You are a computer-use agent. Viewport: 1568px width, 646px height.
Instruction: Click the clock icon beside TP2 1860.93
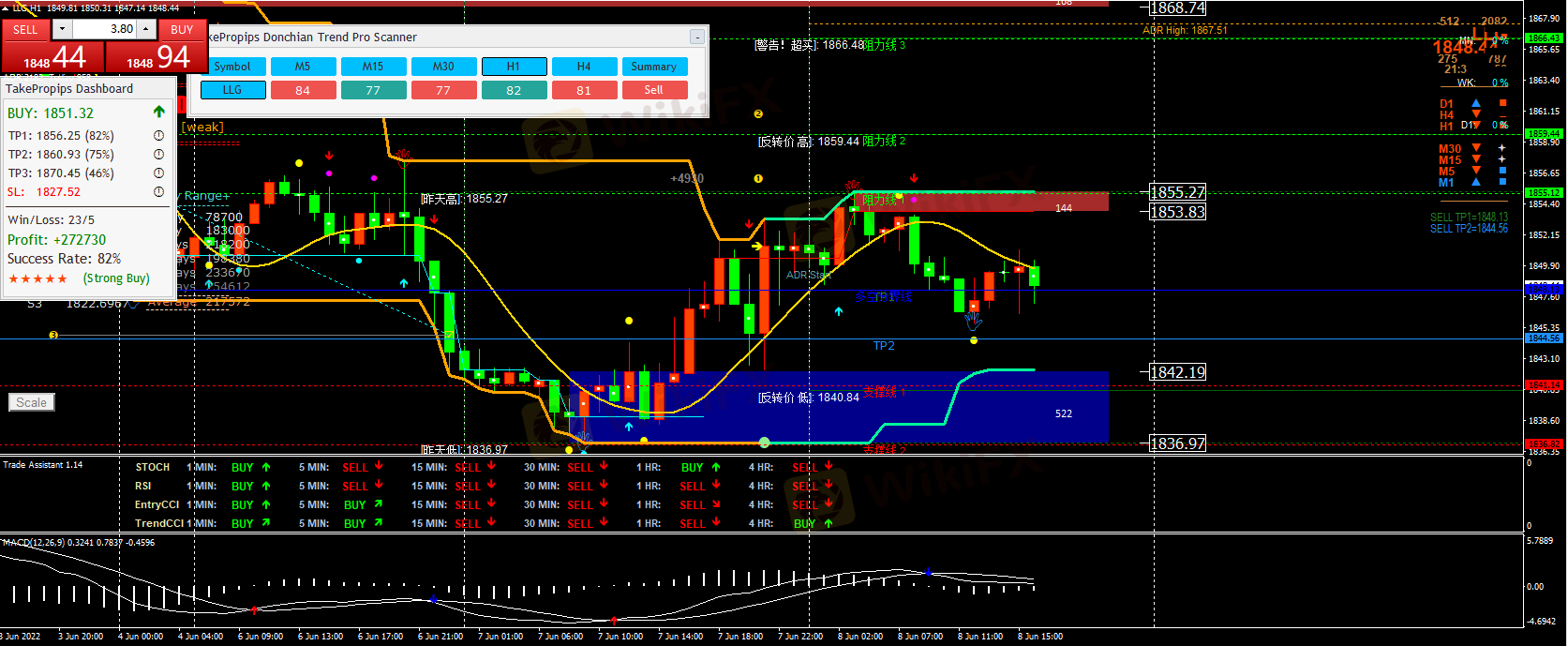pyautogui.click(x=159, y=155)
